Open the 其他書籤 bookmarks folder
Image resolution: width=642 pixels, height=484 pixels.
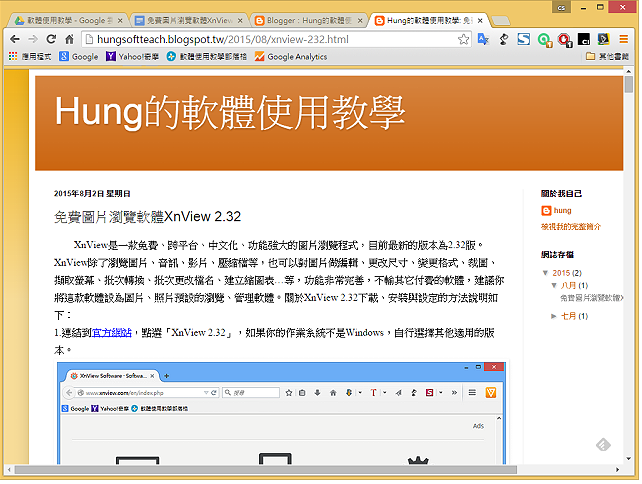click(x=607, y=57)
